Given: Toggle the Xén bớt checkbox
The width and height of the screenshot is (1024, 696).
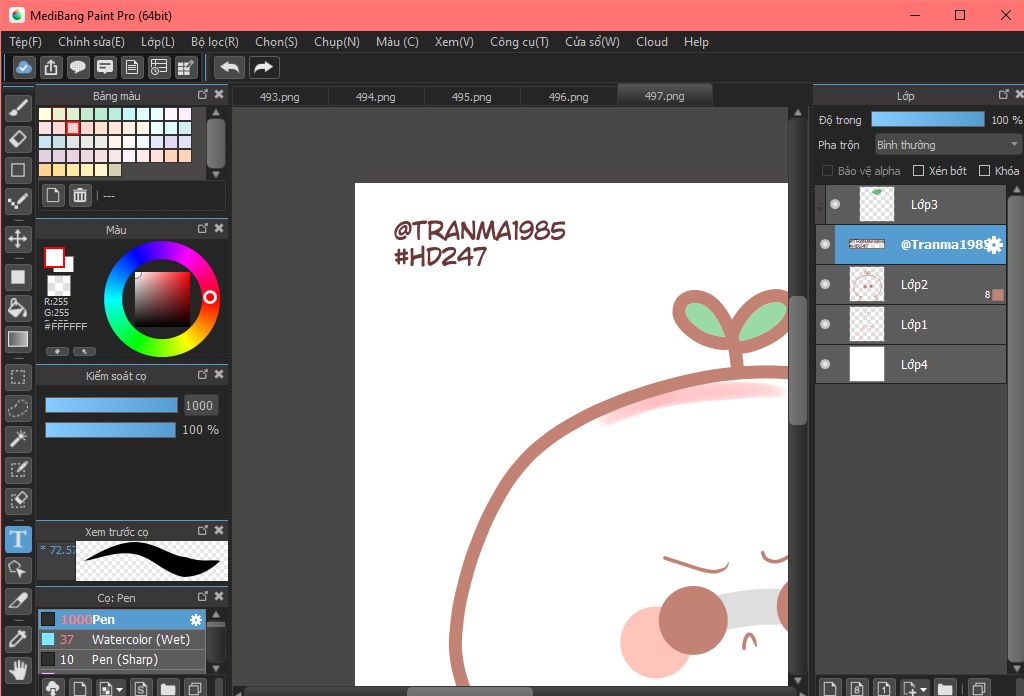Looking at the screenshot, I should pos(918,170).
